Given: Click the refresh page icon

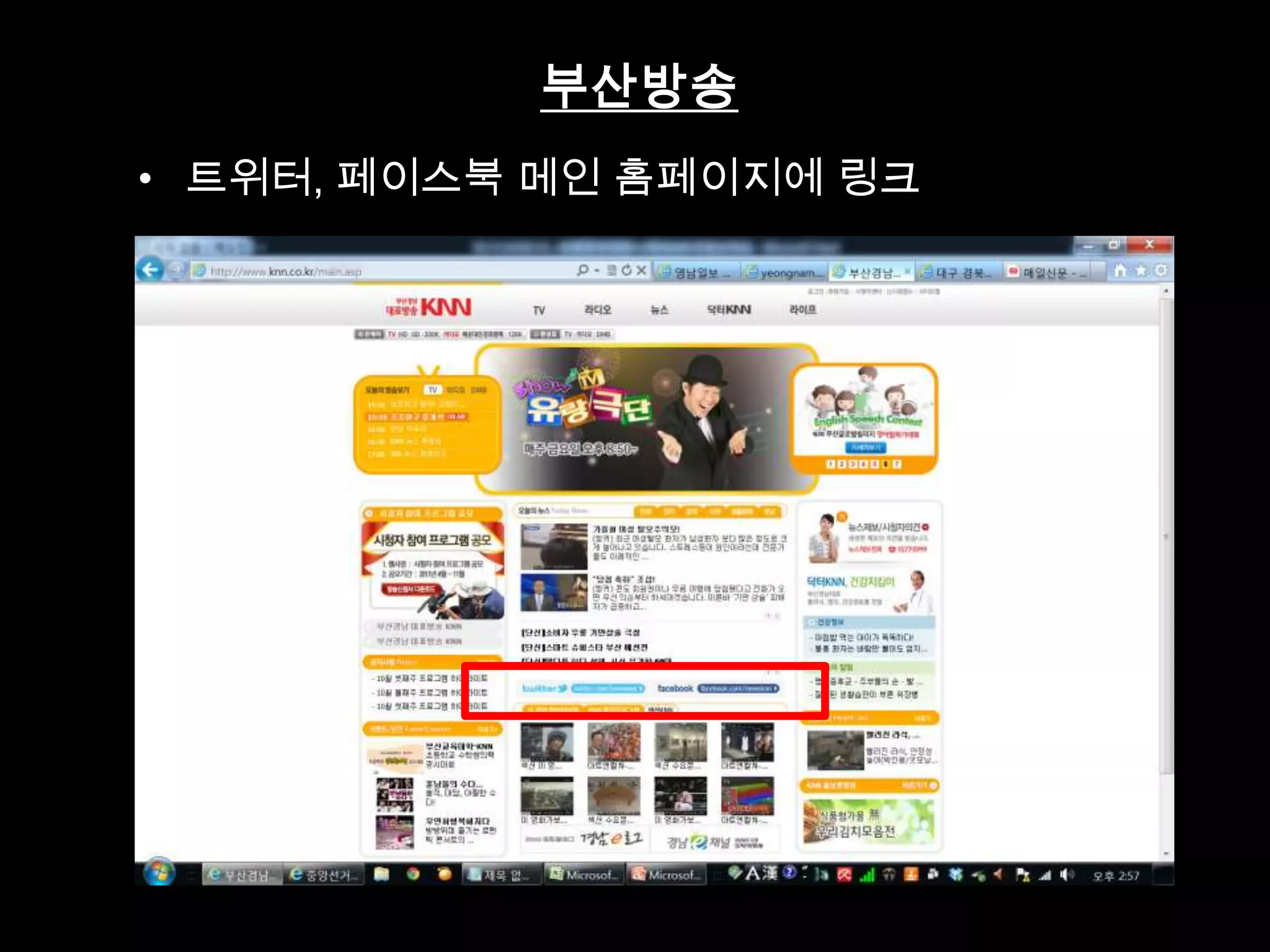Looking at the screenshot, I should 626,270.
